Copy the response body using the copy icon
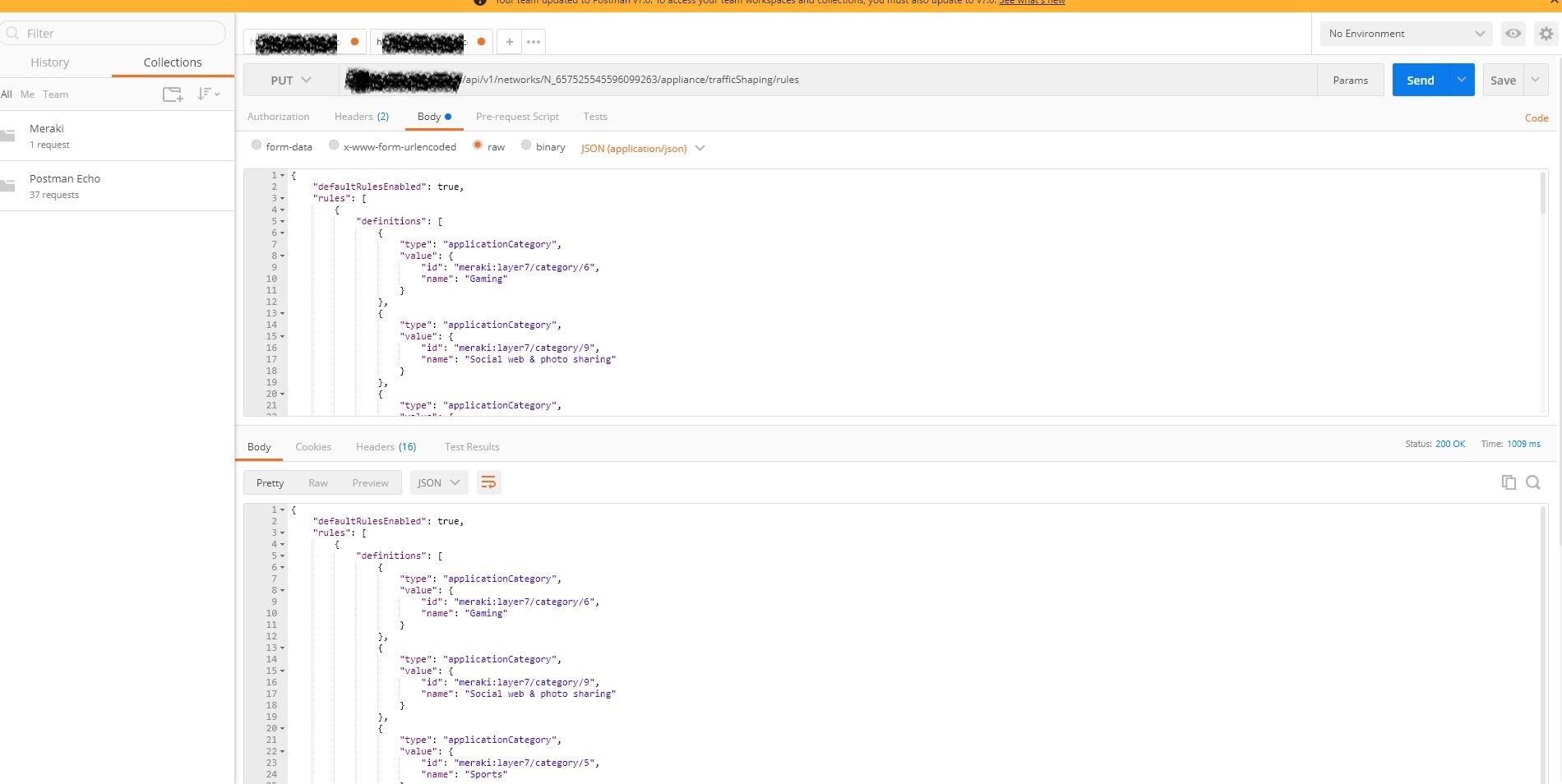 pyautogui.click(x=1509, y=482)
